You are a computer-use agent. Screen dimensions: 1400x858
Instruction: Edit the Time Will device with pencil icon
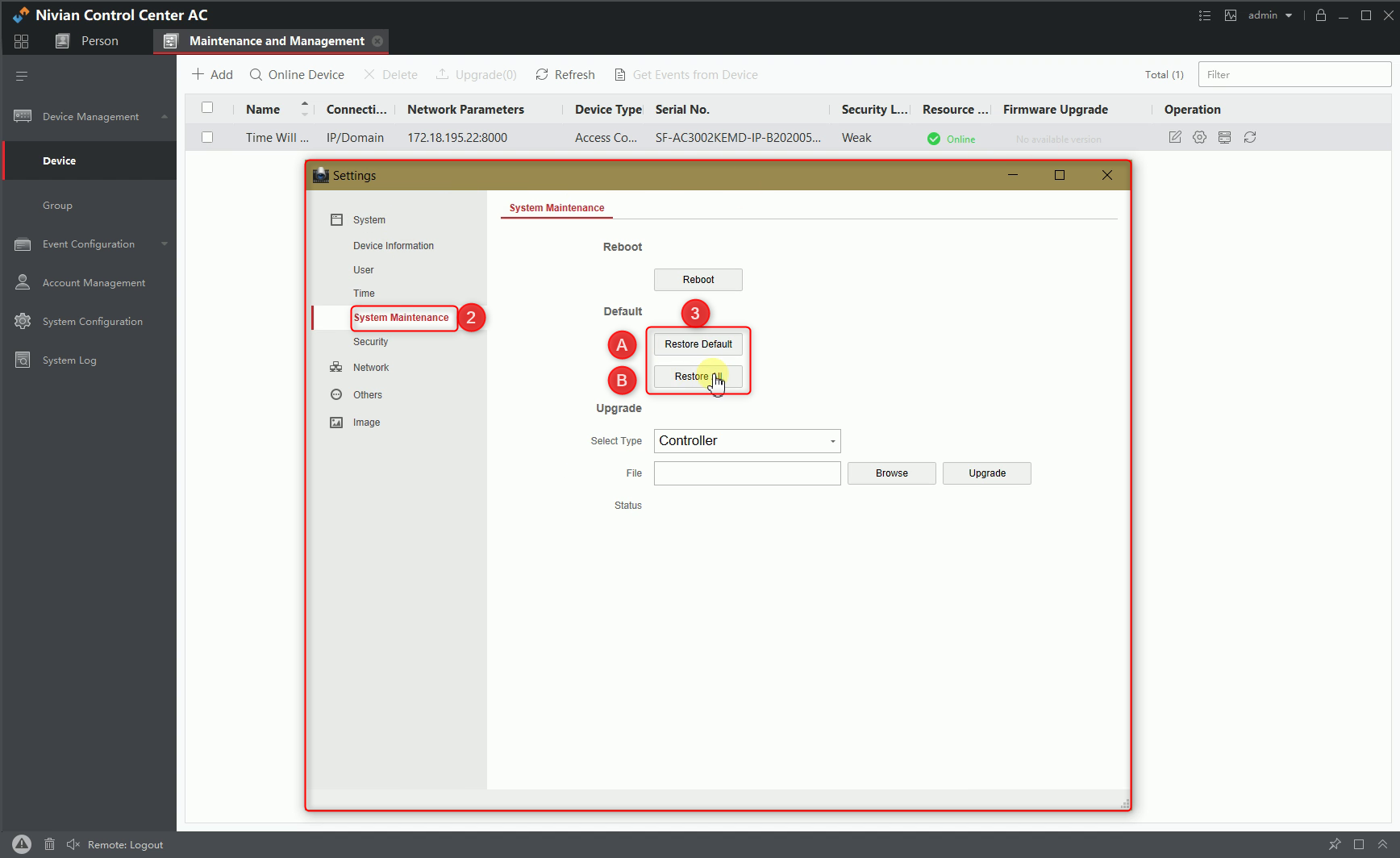(x=1175, y=137)
